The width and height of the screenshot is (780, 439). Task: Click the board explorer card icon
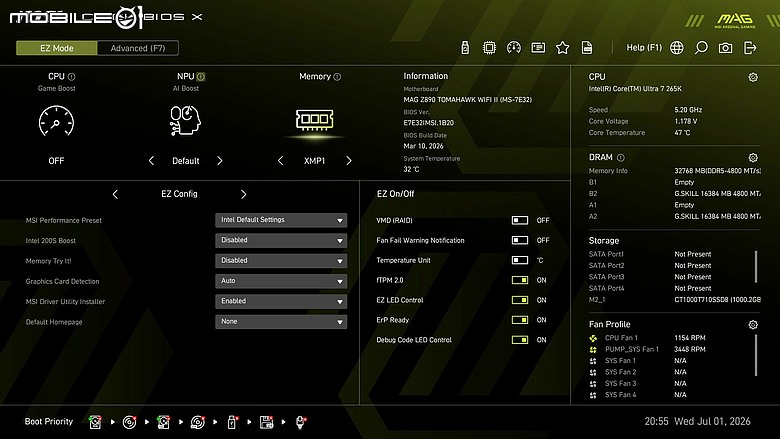coord(538,48)
